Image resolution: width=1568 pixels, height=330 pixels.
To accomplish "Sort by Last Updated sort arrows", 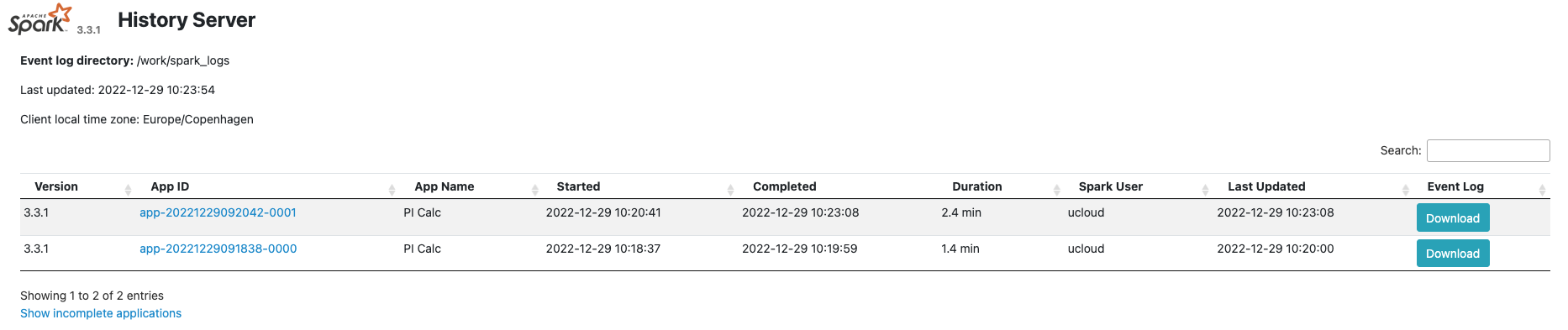I will coord(1405,190).
